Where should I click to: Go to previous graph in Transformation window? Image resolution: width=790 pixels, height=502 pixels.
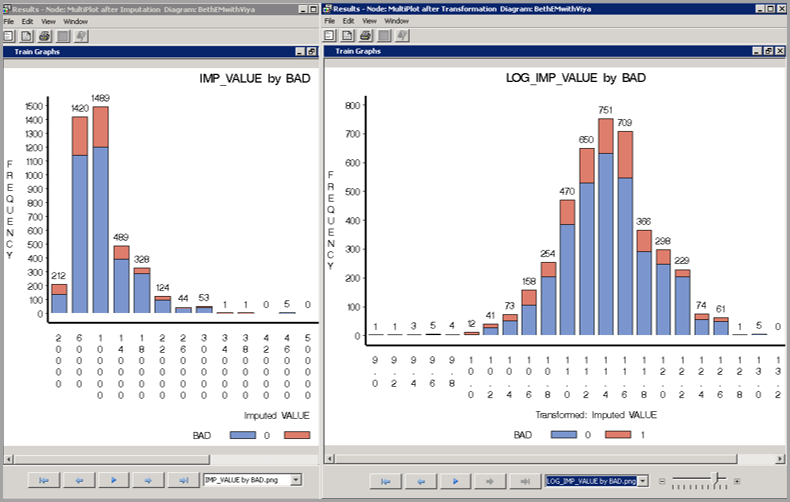421,481
